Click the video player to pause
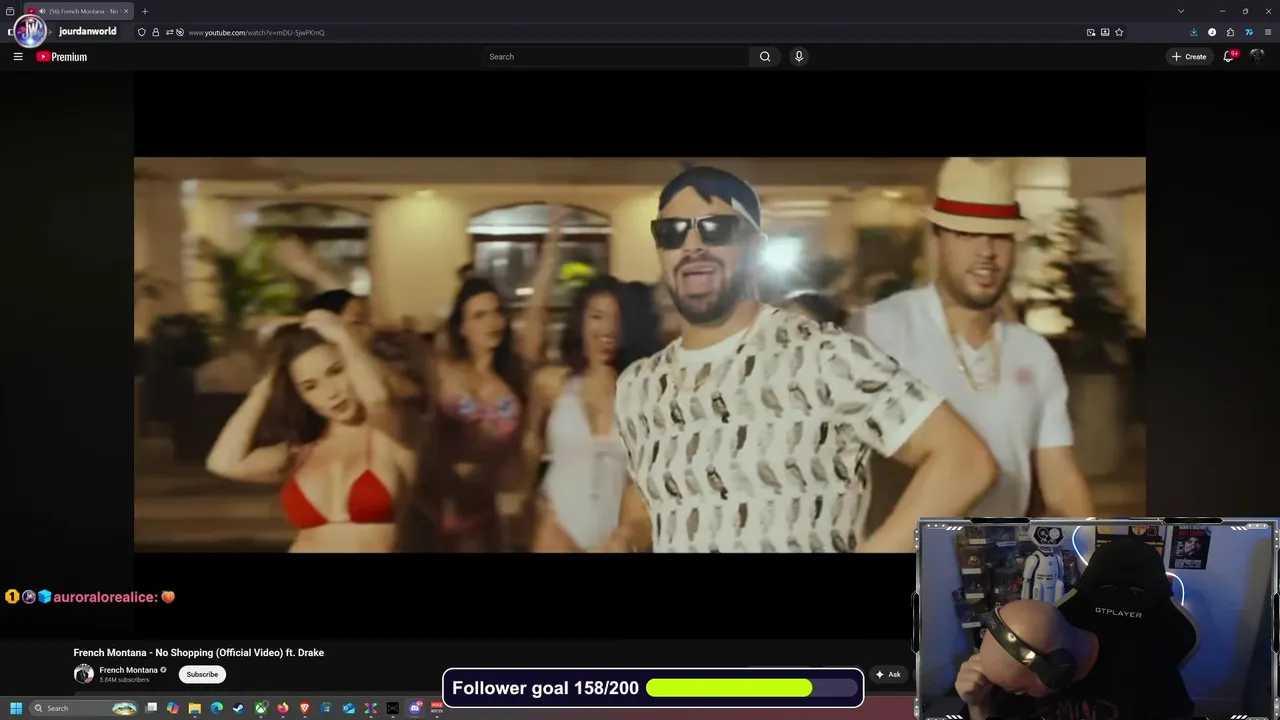 click(x=640, y=355)
